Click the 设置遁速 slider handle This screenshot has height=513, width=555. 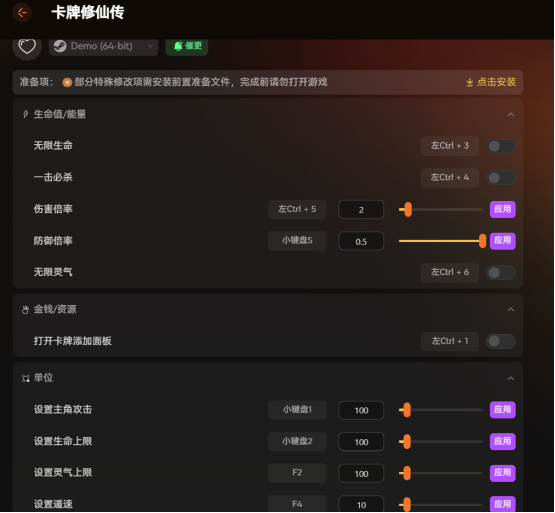[x=407, y=504]
